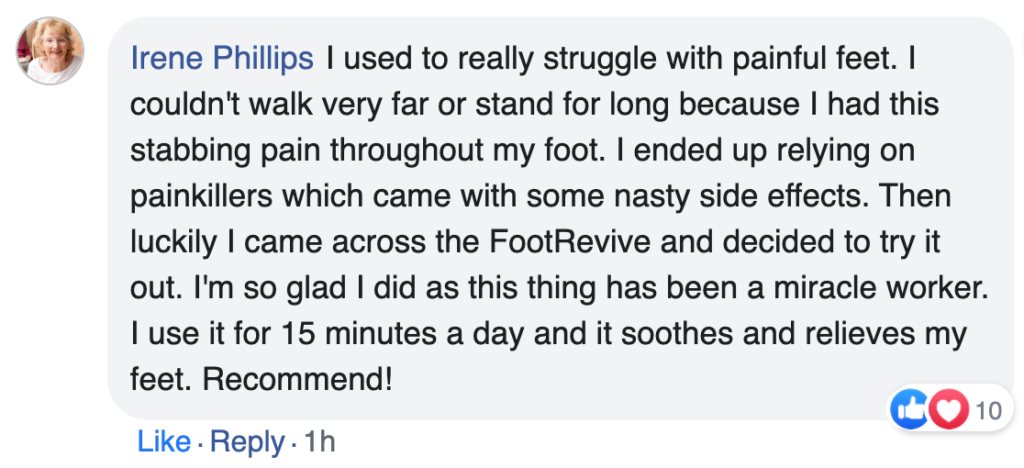The width and height of the screenshot is (1024, 468).
Task: Open the list of 10 reactions
Action: point(987,408)
